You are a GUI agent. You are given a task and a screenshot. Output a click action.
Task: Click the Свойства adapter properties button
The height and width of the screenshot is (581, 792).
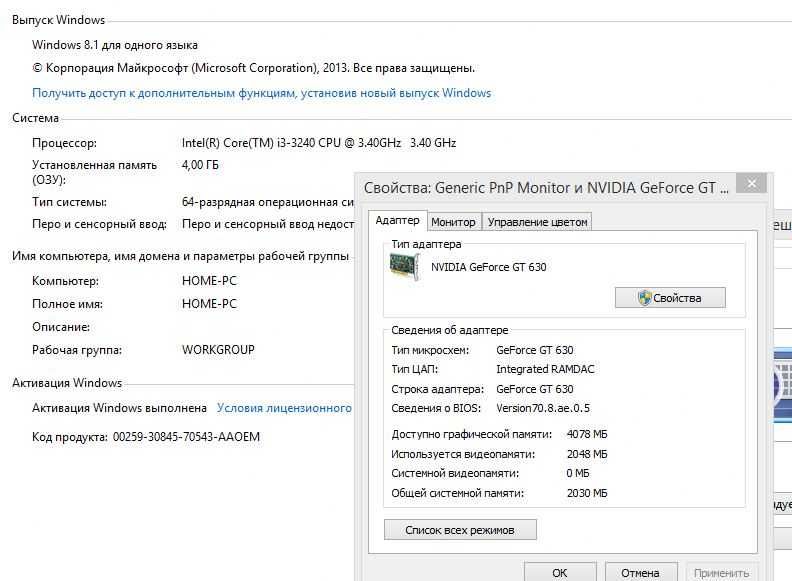[x=670, y=298]
